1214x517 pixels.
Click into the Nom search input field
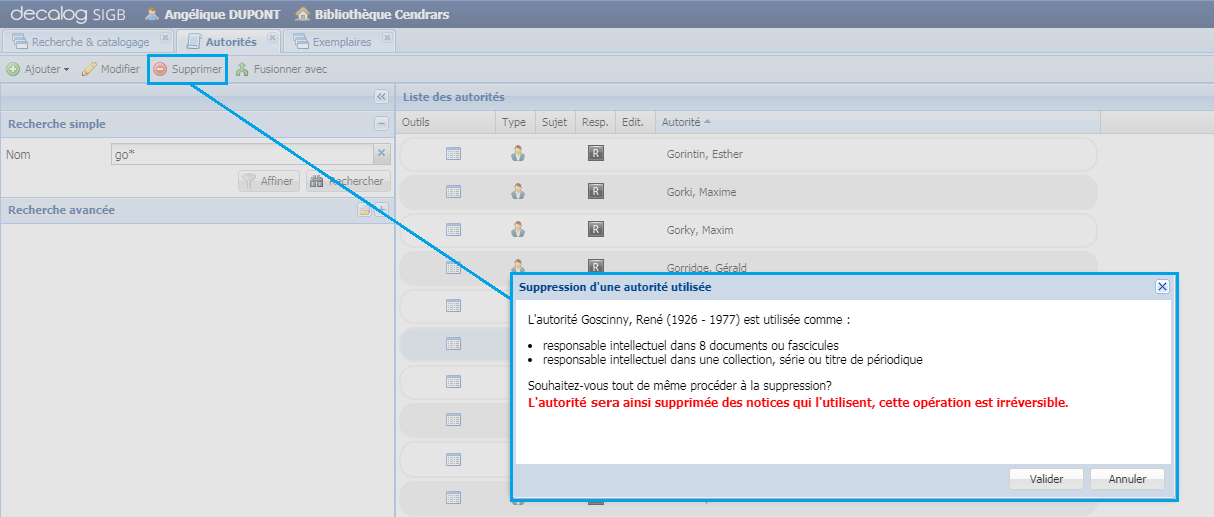pos(240,154)
